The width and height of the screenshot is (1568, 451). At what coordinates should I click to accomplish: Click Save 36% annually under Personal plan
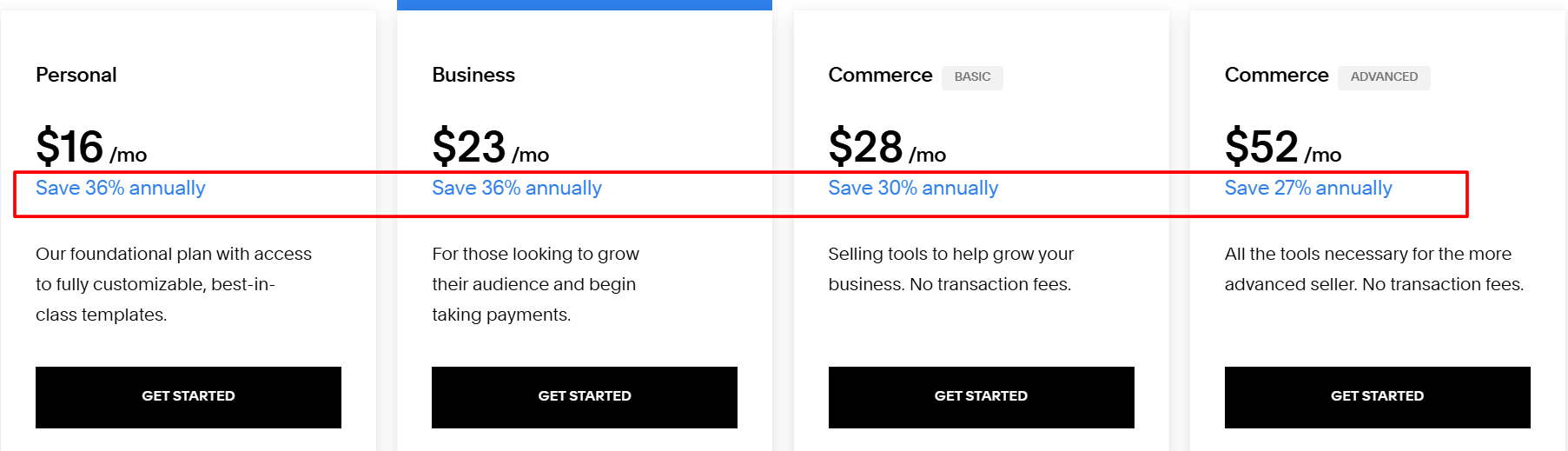(121, 189)
